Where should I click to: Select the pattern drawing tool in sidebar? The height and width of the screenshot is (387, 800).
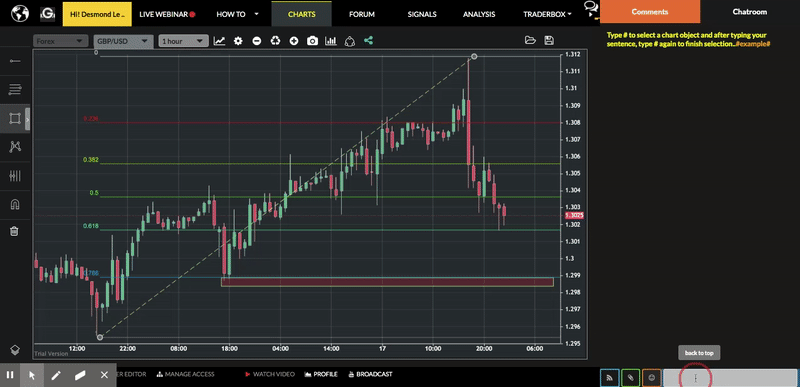coord(15,147)
